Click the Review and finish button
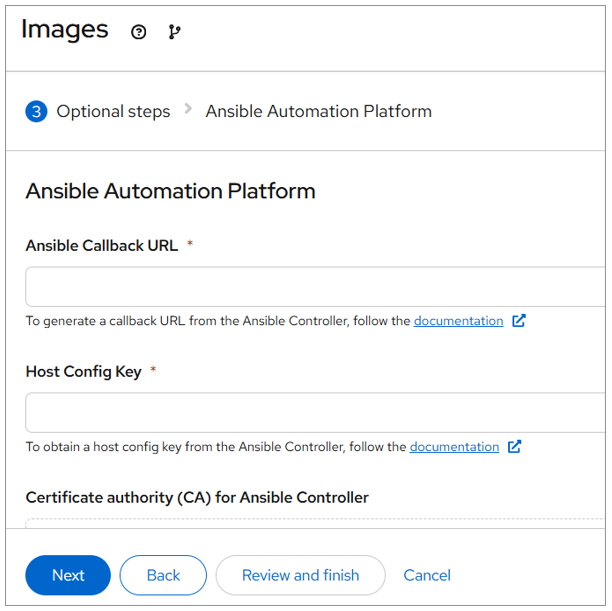The height and width of the screenshot is (611, 612). tap(300, 575)
